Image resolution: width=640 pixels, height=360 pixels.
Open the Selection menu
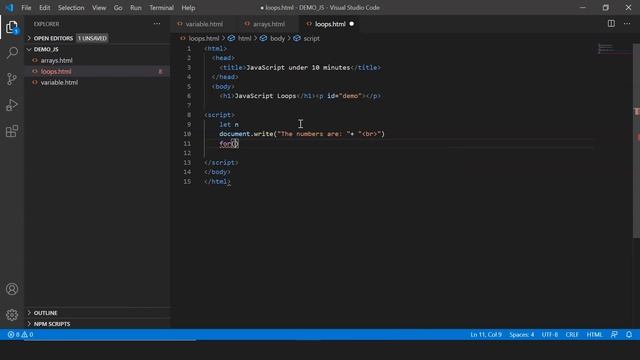point(71,8)
